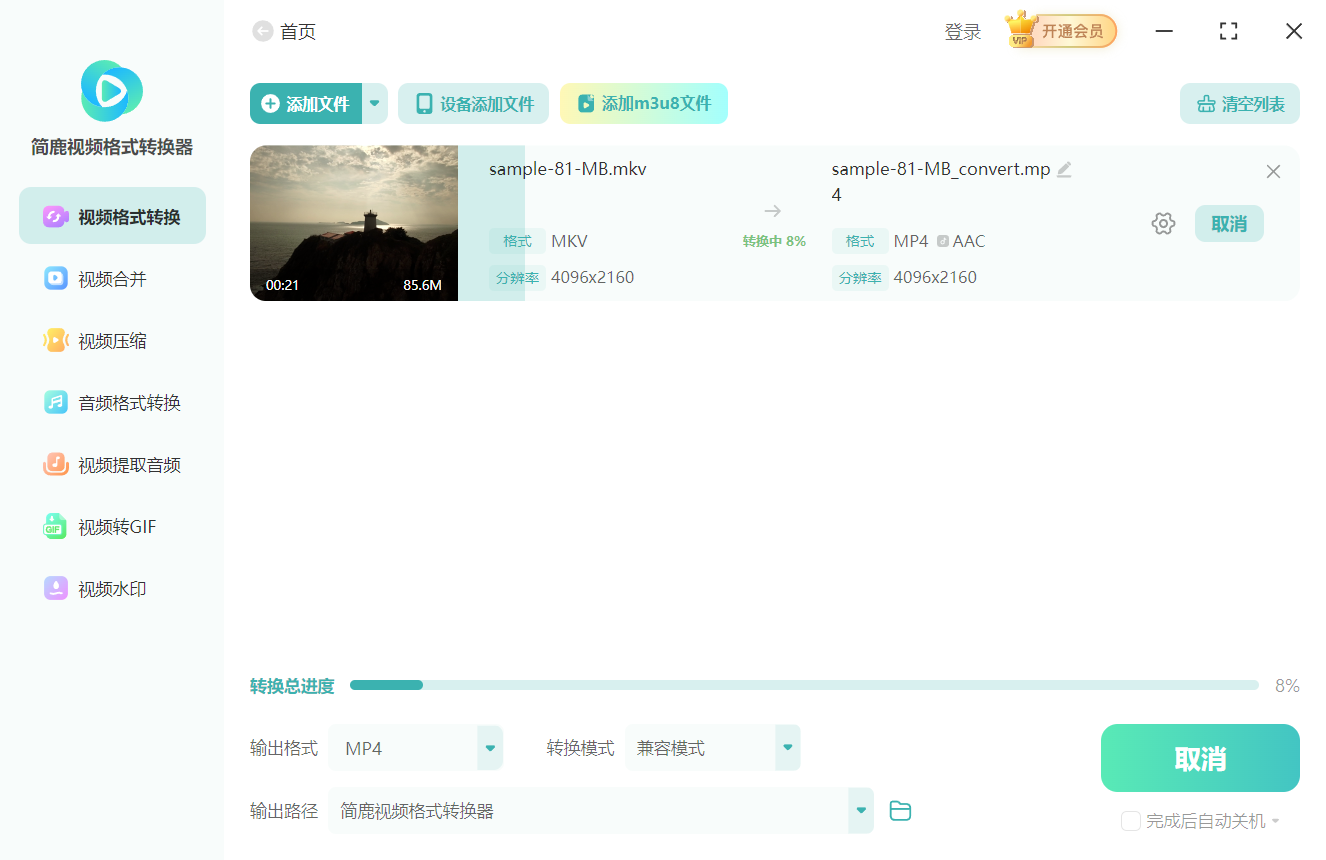This screenshot has width=1326, height=860.
Task: Click the sample-81-MB.mkv file name
Action: click(568, 169)
